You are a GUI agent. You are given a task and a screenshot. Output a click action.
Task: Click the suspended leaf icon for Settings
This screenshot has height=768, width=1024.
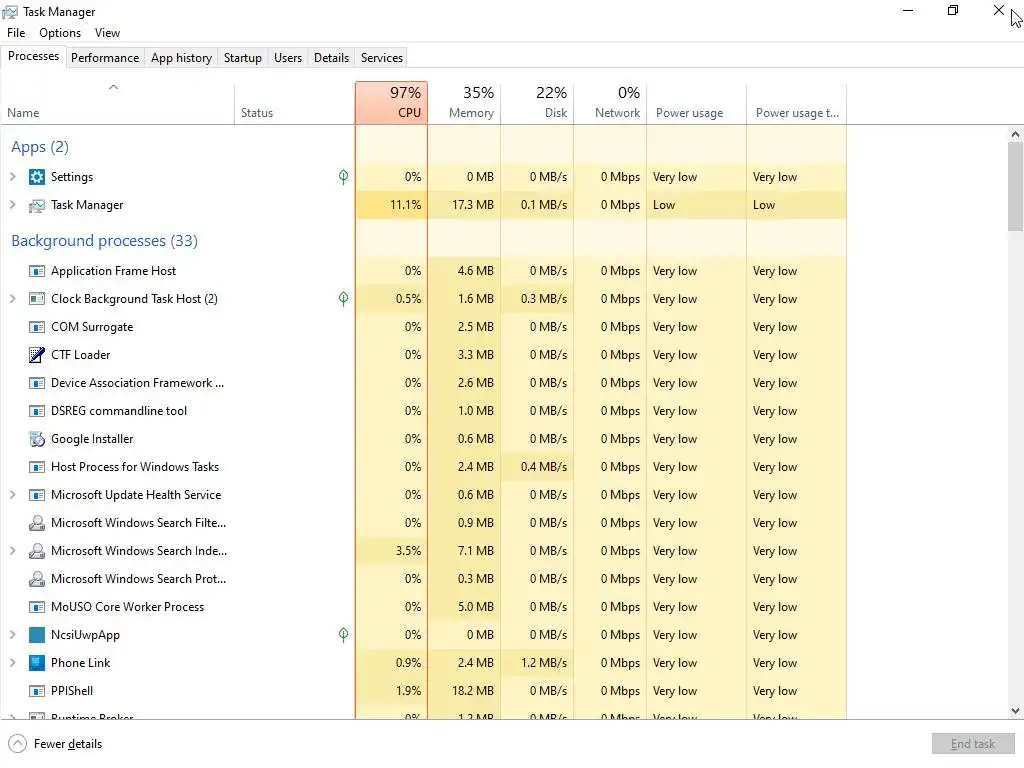[344, 177]
